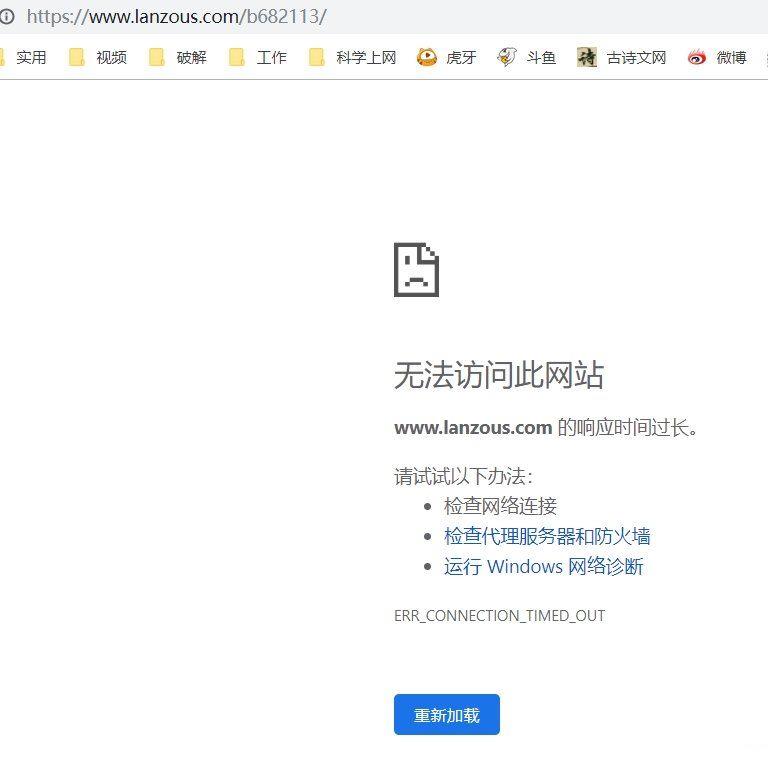Click the 检查网络连接 list item
The height and width of the screenshot is (765, 768).
(x=500, y=506)
